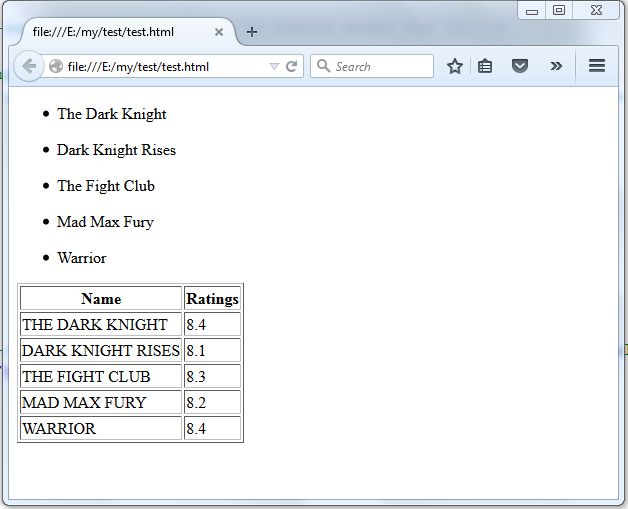This screenshot has width=628, height=509.
Task: Go back using the back arrow button
Action: point(29,66)
